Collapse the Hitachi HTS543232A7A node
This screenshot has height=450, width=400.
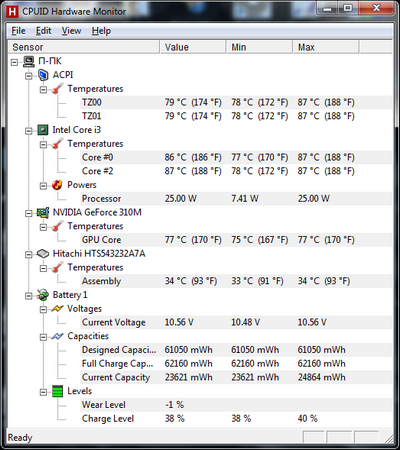29,255
